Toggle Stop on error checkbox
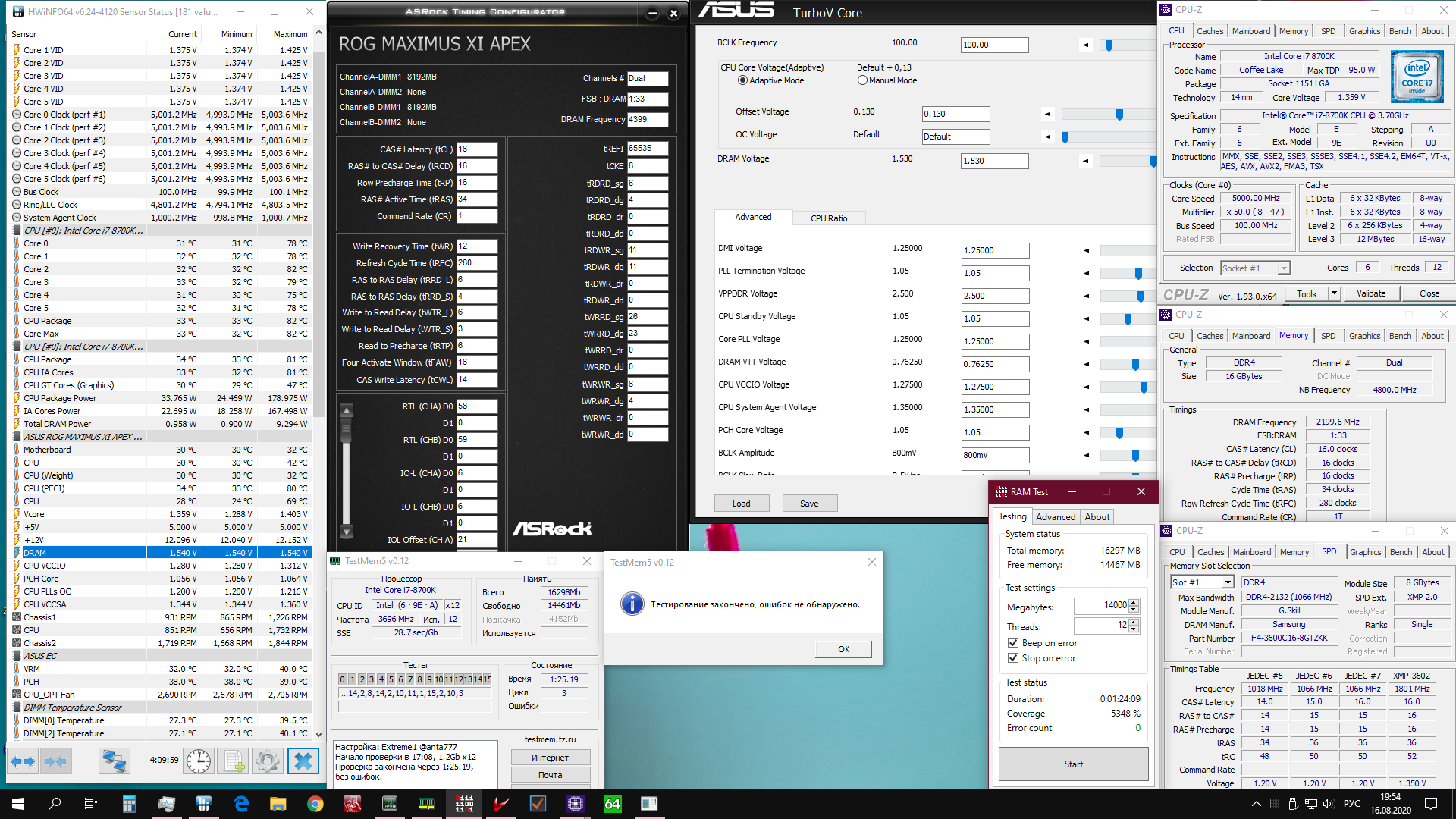The image size is (1456, 819). tap(1013, 658)
